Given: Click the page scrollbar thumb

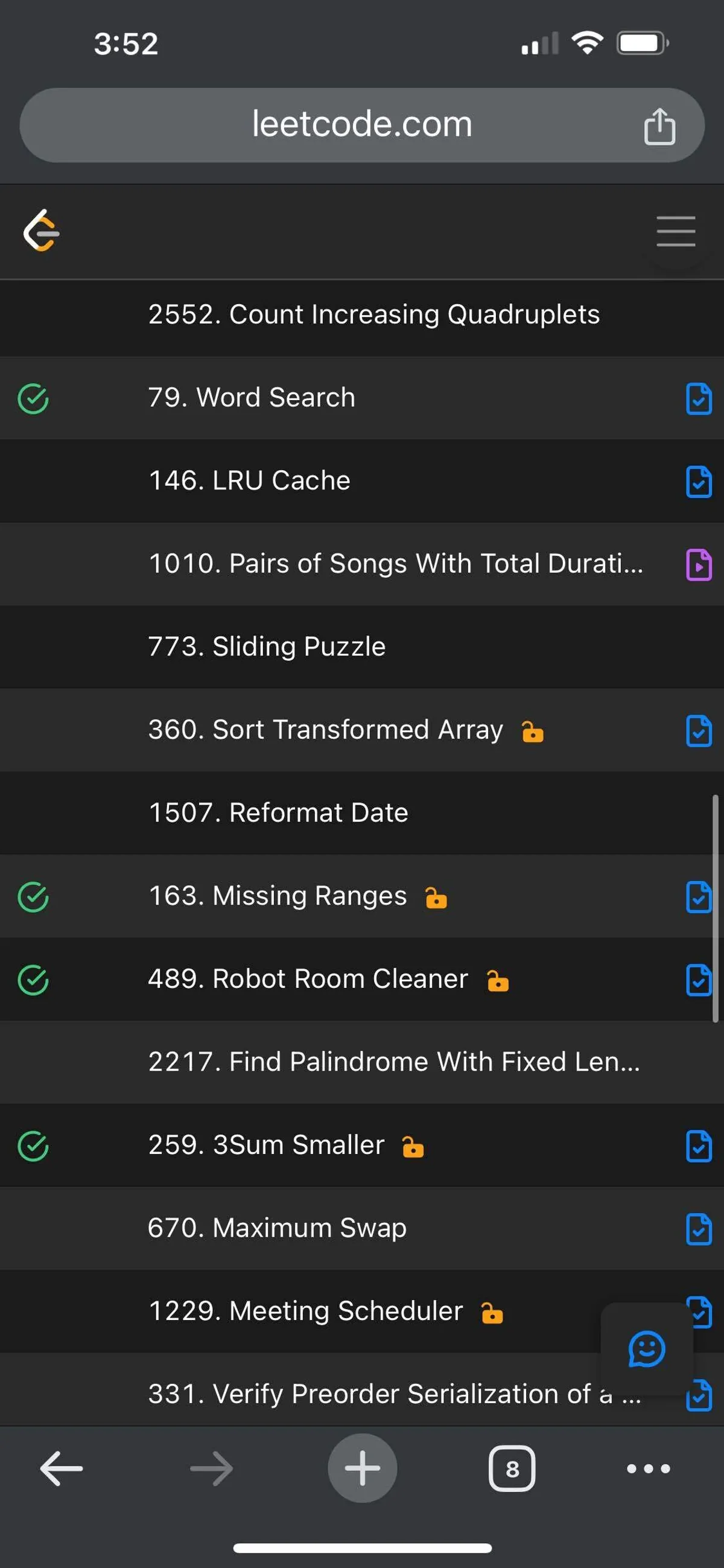Looking at the screenshot, I should (x=715, y=907).
